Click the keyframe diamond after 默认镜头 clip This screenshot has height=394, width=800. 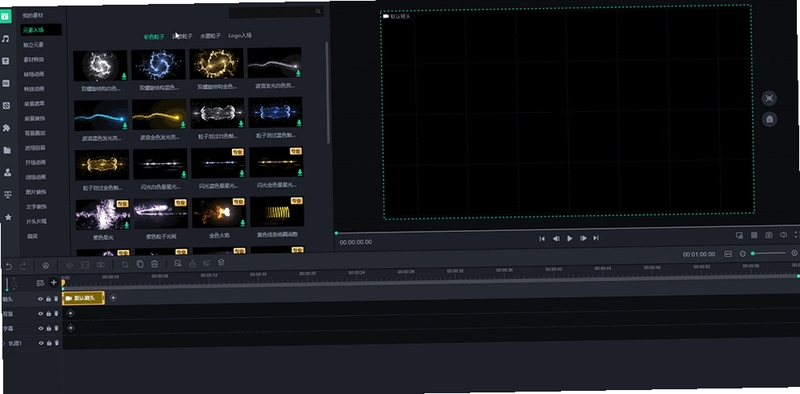coord(113,298)
